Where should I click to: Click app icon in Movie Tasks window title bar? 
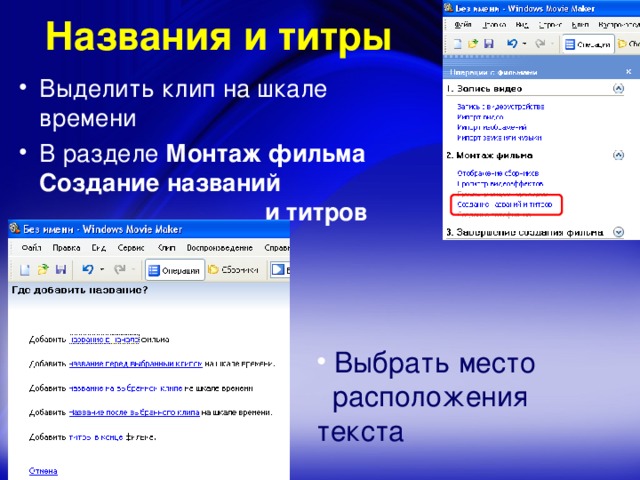(449, 8)
